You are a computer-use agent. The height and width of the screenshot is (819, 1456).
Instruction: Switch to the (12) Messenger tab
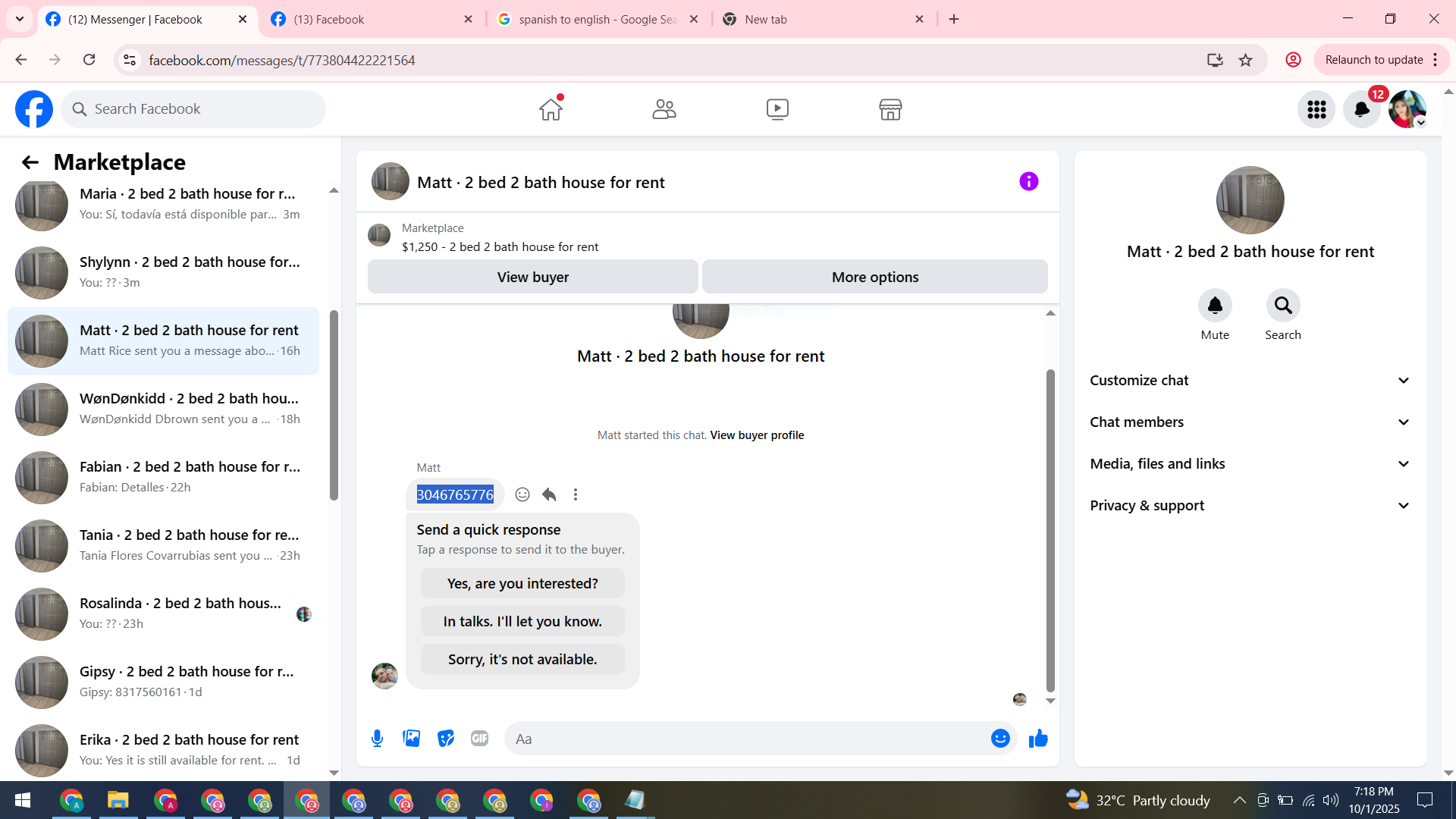pos(148,19)
